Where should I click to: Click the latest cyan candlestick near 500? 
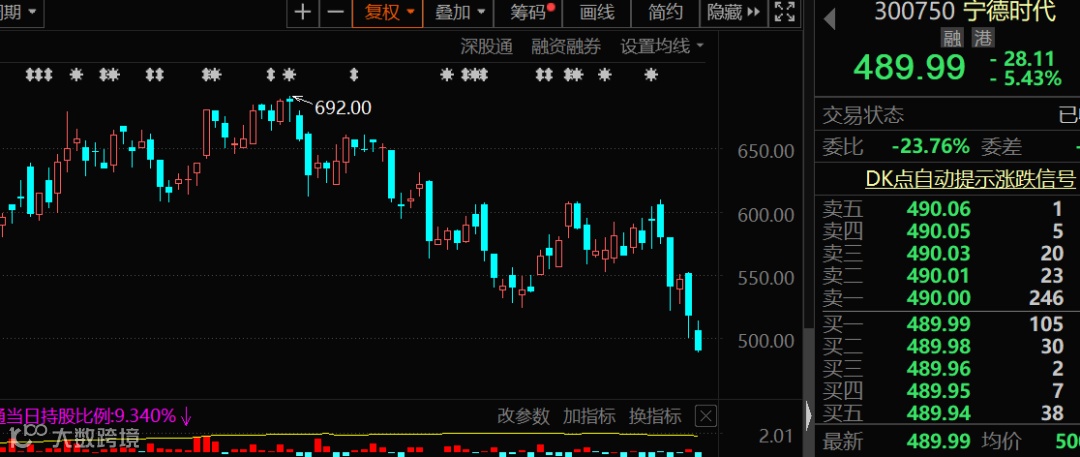(x=698, y=340)
